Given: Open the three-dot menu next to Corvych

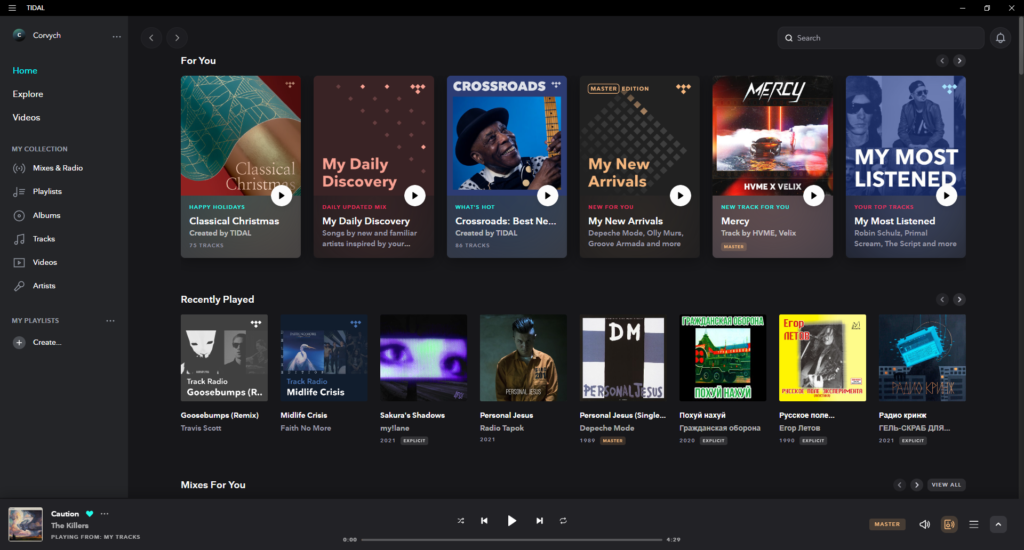Looking at the screenshot, I should point(116,36).
